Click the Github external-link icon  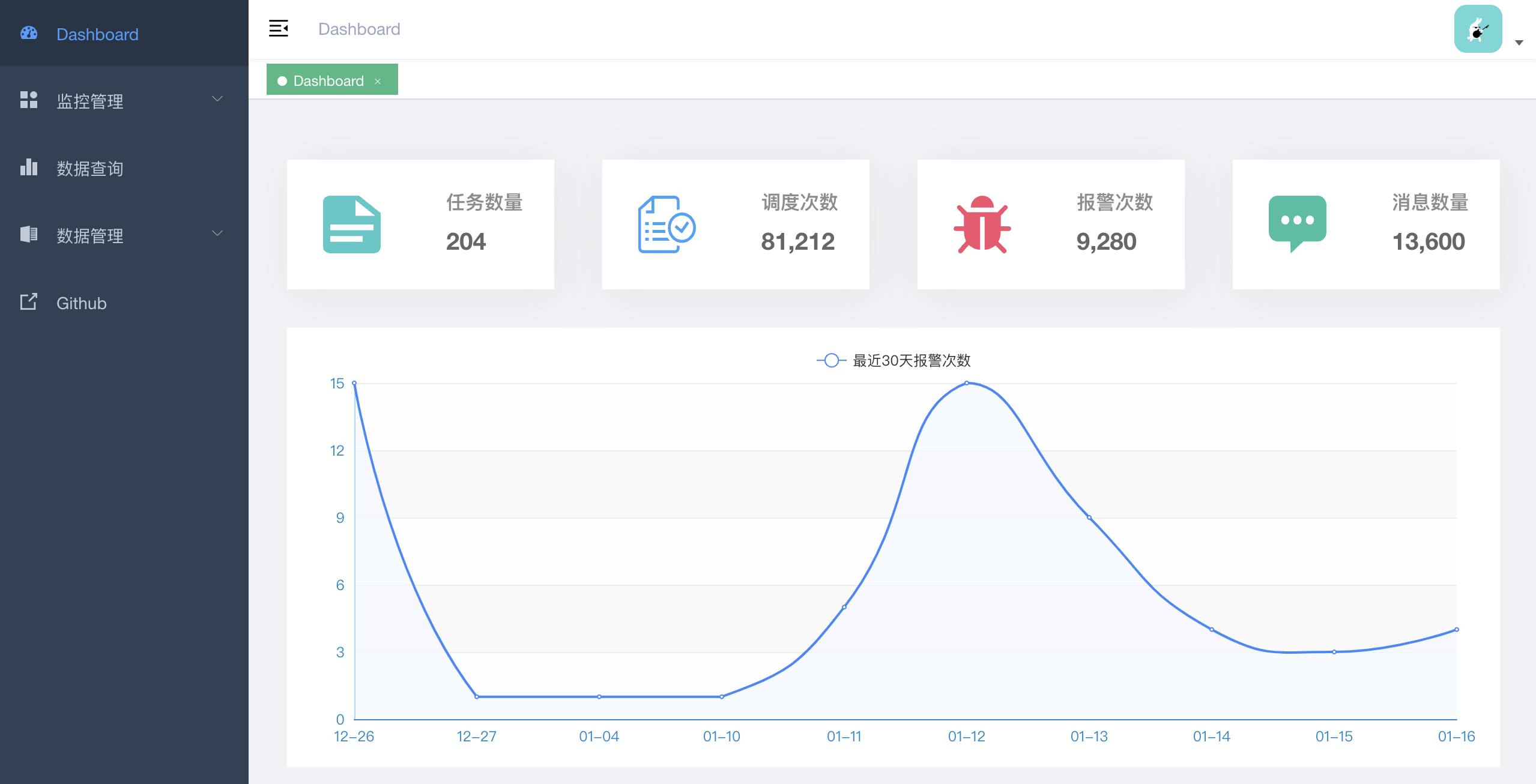coord(29,302)
